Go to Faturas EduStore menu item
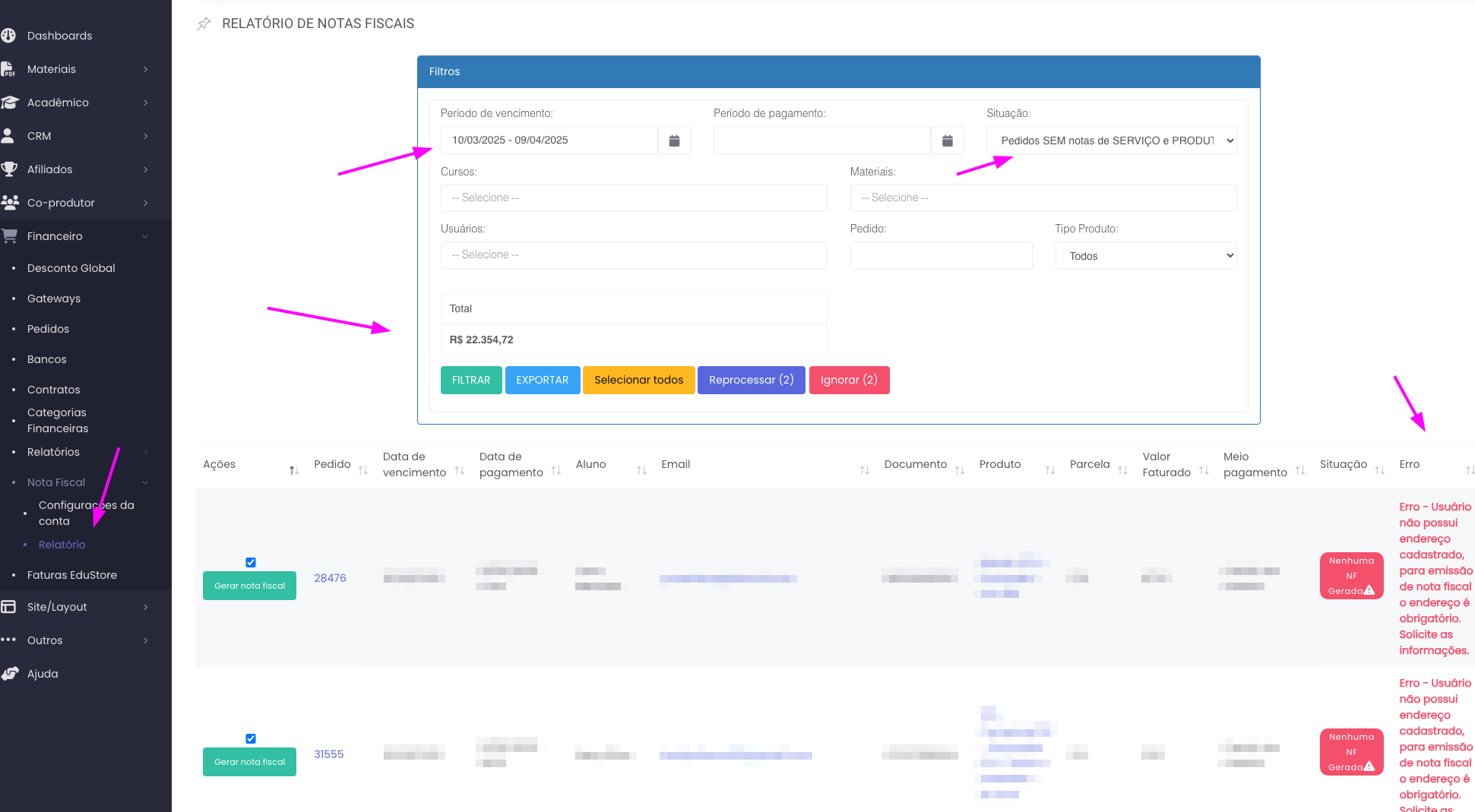Image resolution: width=1475 pixels, height=812 pixels. (72, 575)
